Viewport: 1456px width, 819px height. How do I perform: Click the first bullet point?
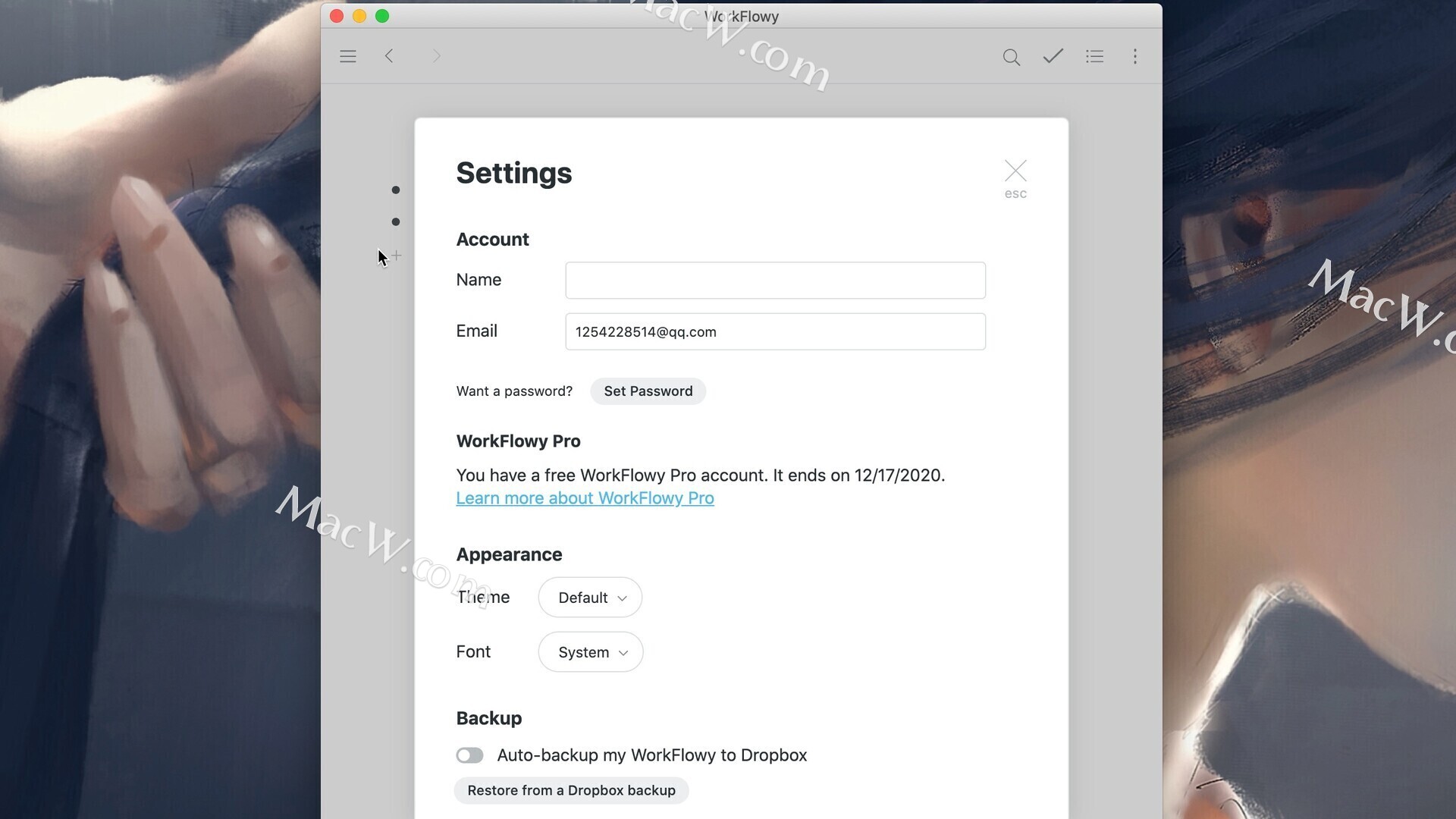396,190
